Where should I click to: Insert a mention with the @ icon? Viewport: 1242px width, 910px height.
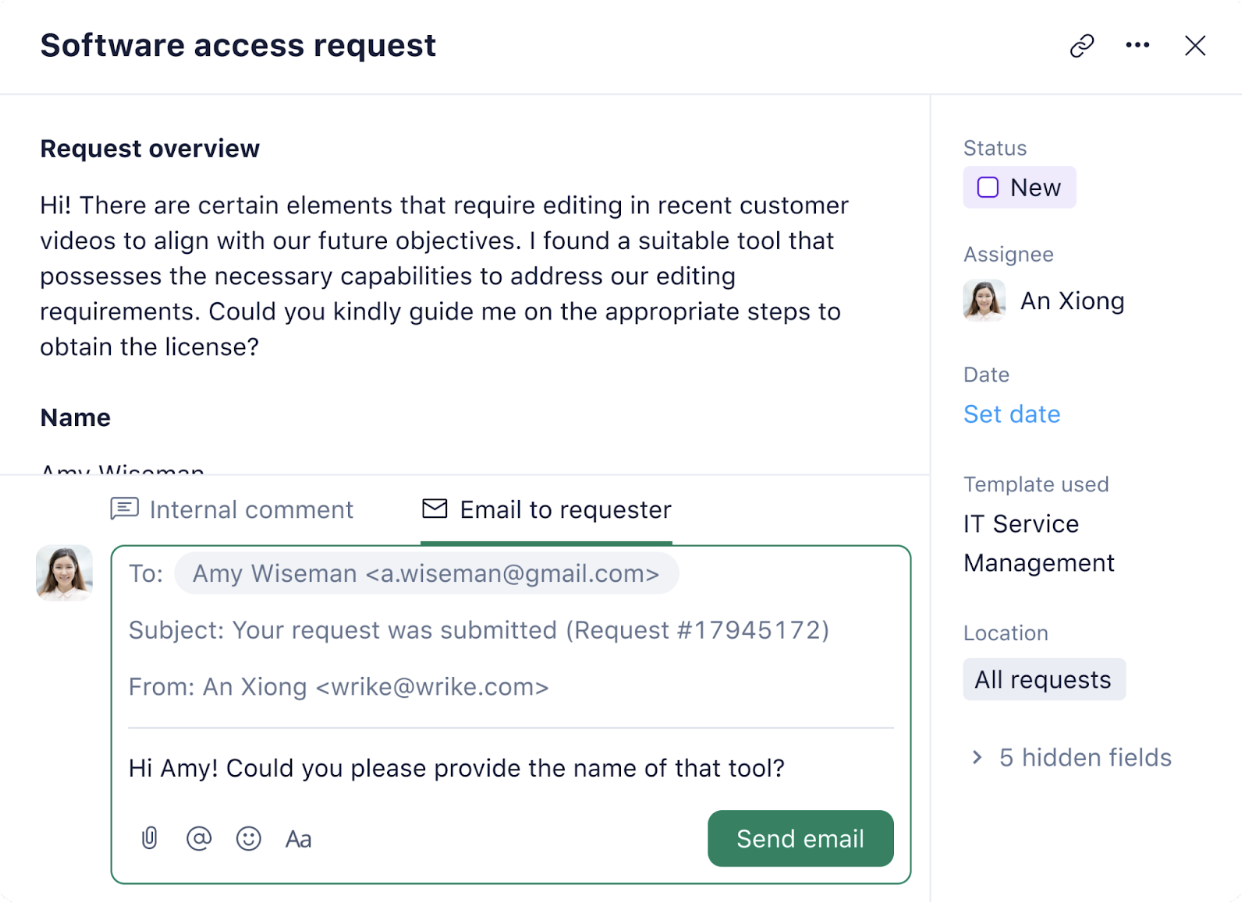pyautogui.click(x=199, y=838)
